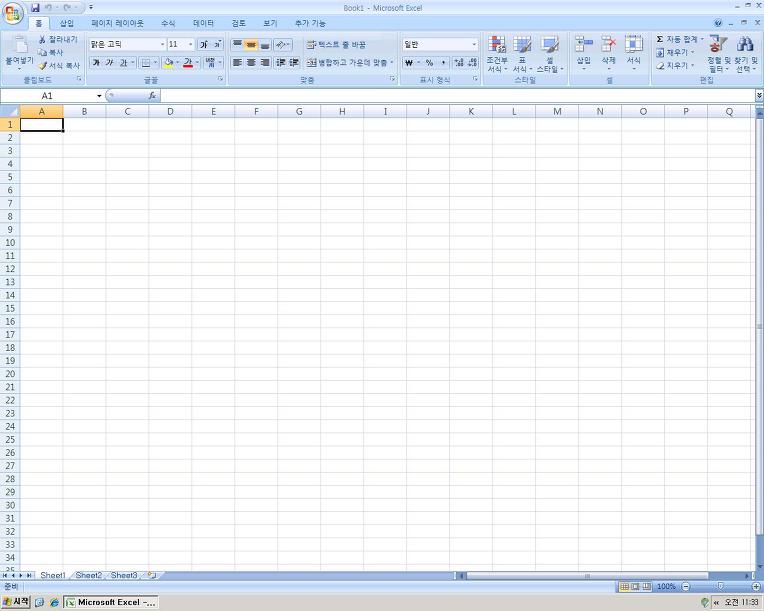Click the comma style icon
764x611 pixels.
pyautogui.click(x=443, y=63)
